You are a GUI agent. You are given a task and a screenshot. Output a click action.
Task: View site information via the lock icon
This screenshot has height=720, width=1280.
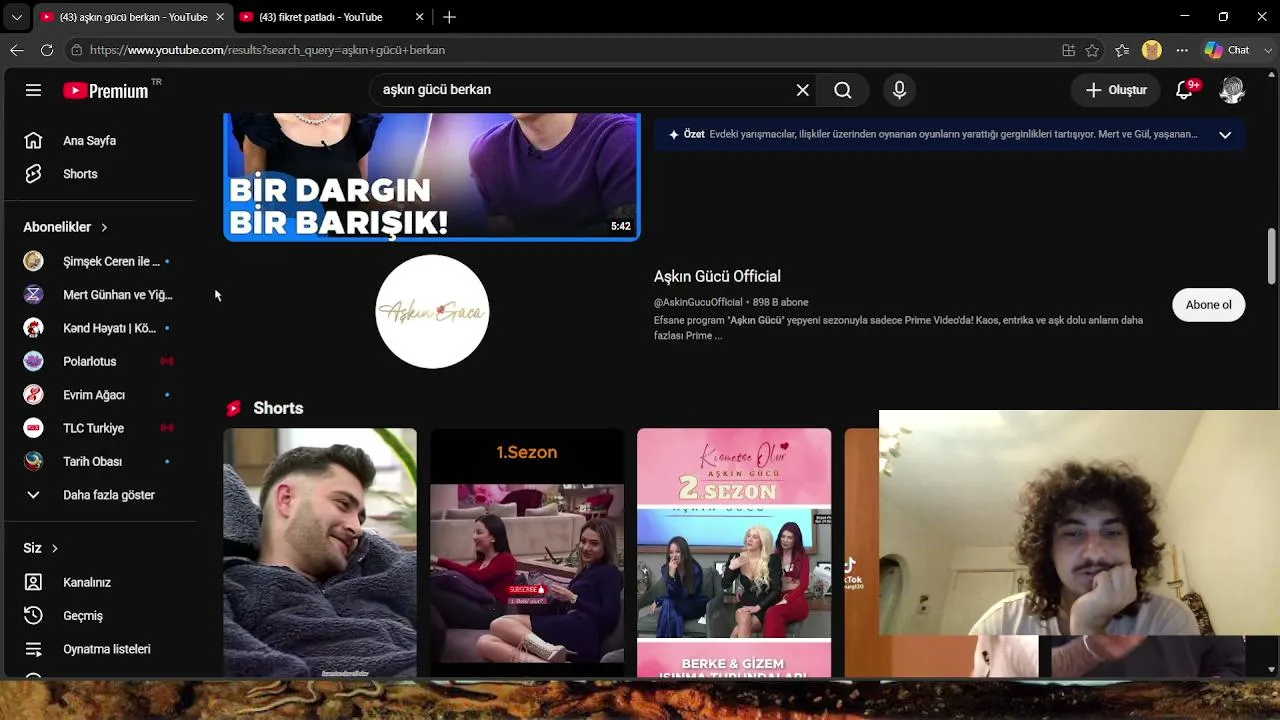point(76,50)
